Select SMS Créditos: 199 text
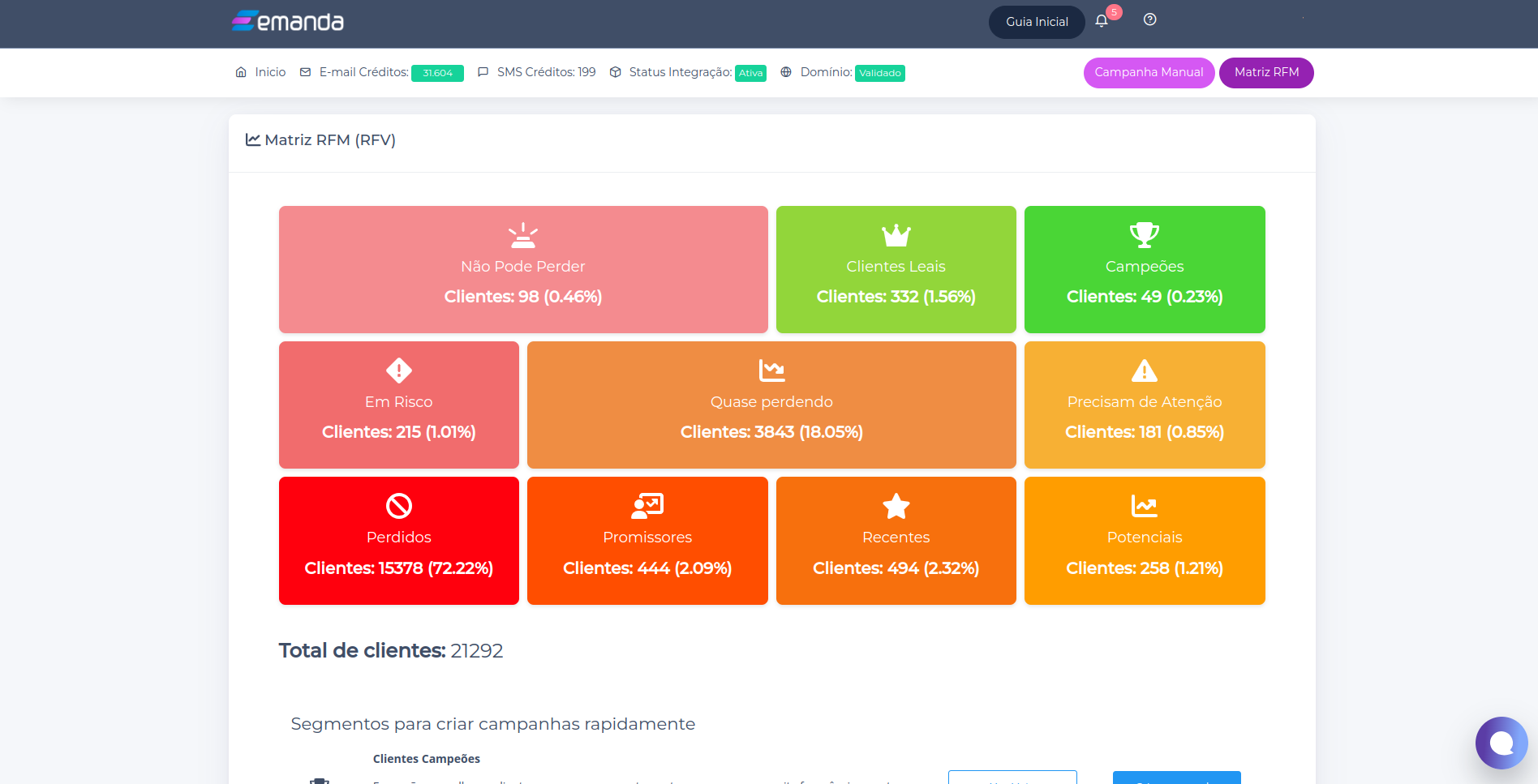The height and width of the screenshot is (784, 1538). pos(546,72)
